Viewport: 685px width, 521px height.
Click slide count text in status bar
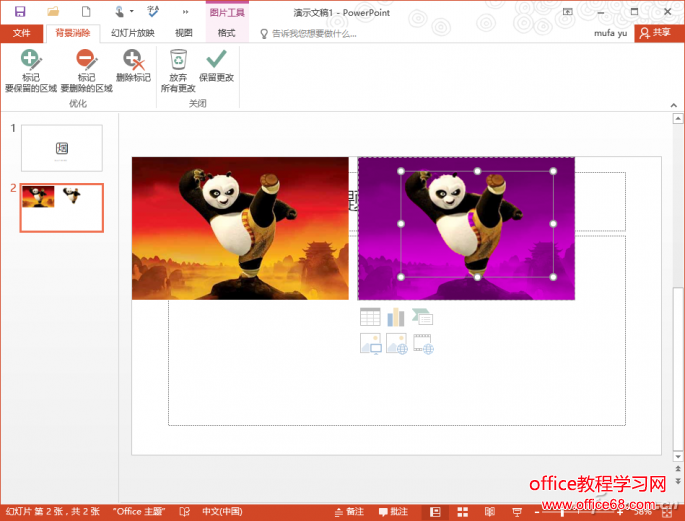[52, 511]
